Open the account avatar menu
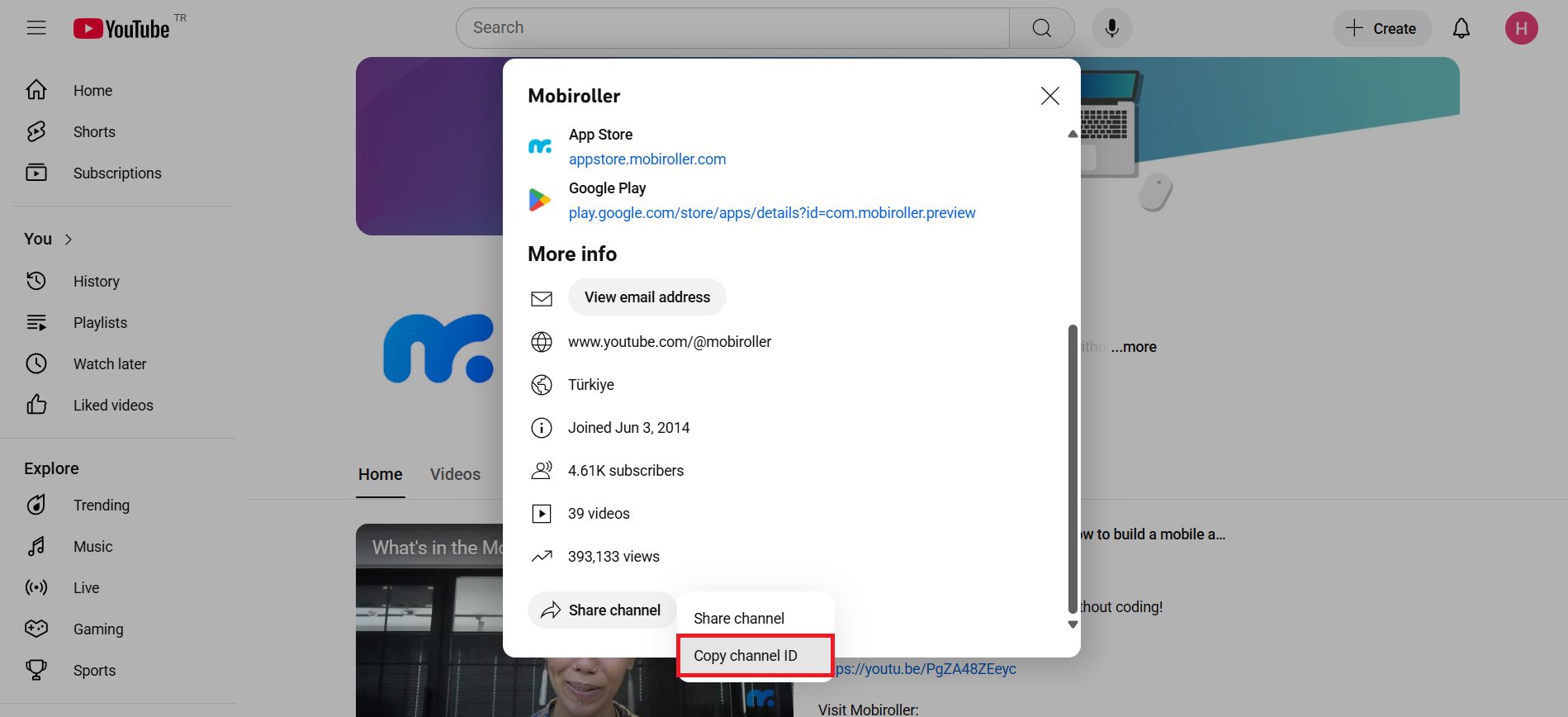This screenshot has height=717, width=1568. tap(1521, 28)
